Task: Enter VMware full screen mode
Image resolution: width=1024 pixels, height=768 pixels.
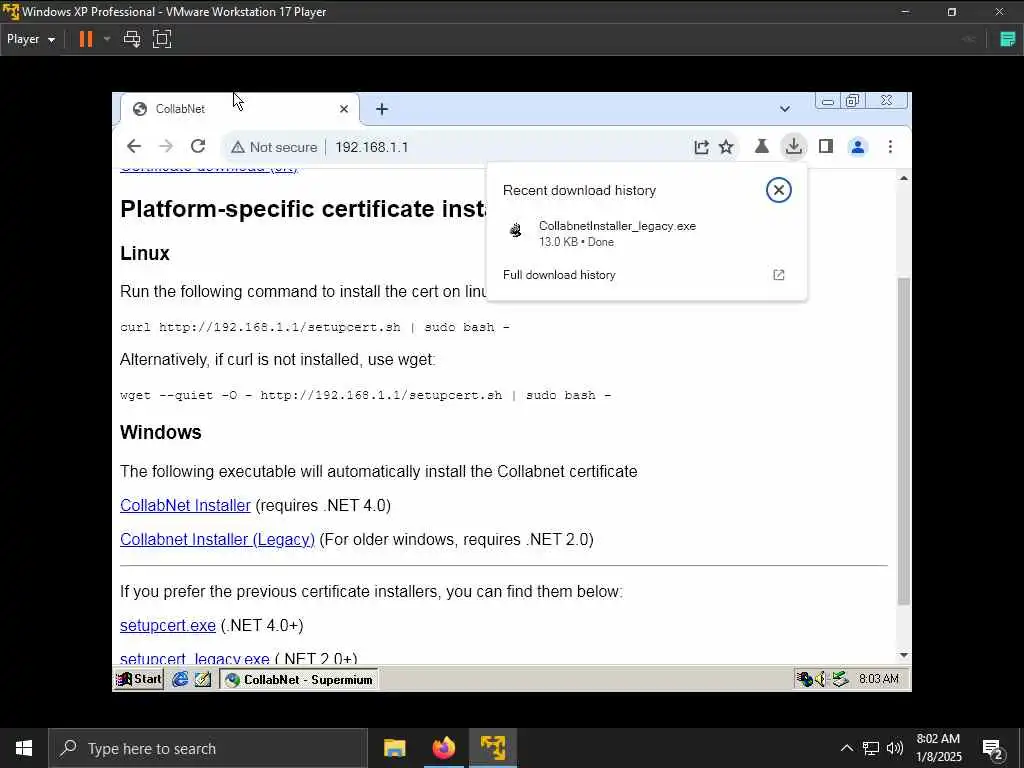Action: point(162,39)
